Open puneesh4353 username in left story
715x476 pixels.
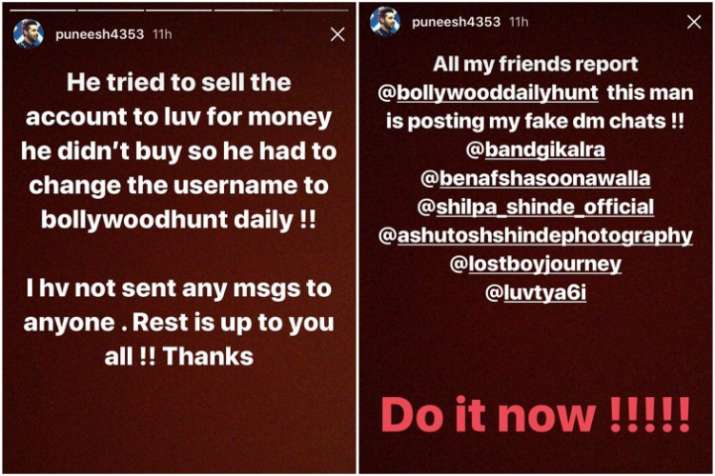[x=99, y=34]
